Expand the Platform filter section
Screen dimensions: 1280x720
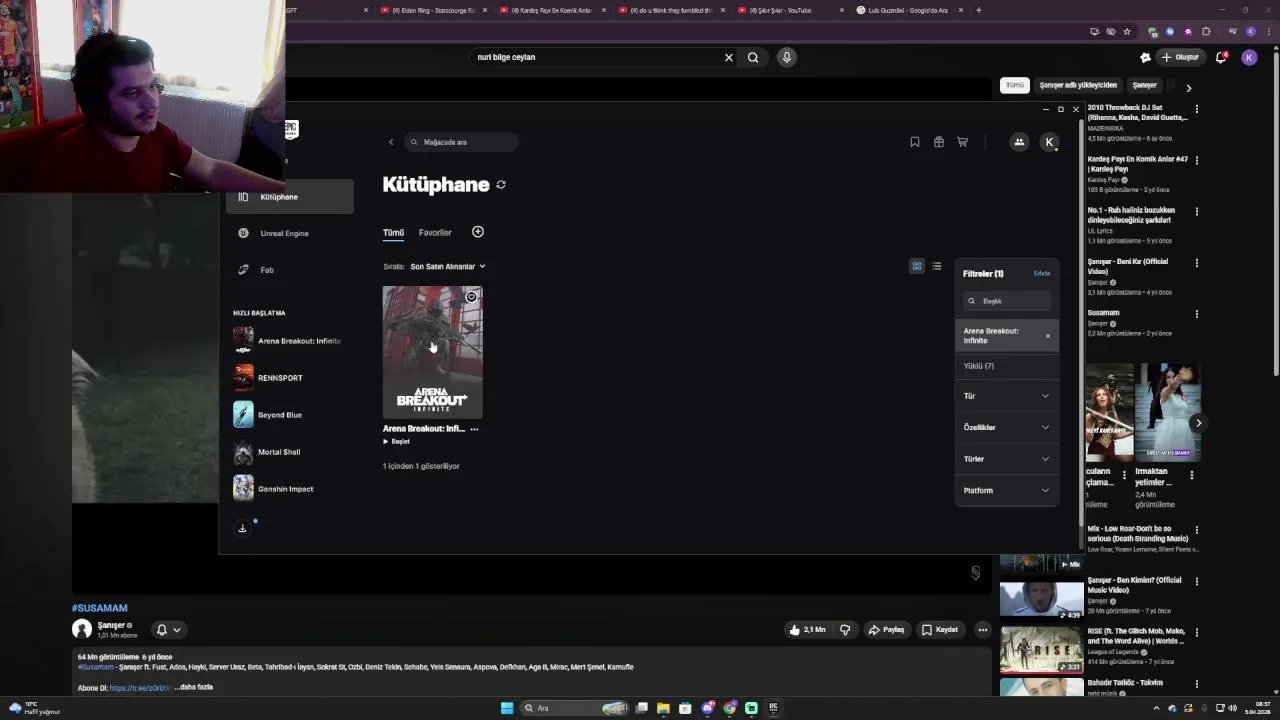pyautogui.click(x=1007, y=490)
